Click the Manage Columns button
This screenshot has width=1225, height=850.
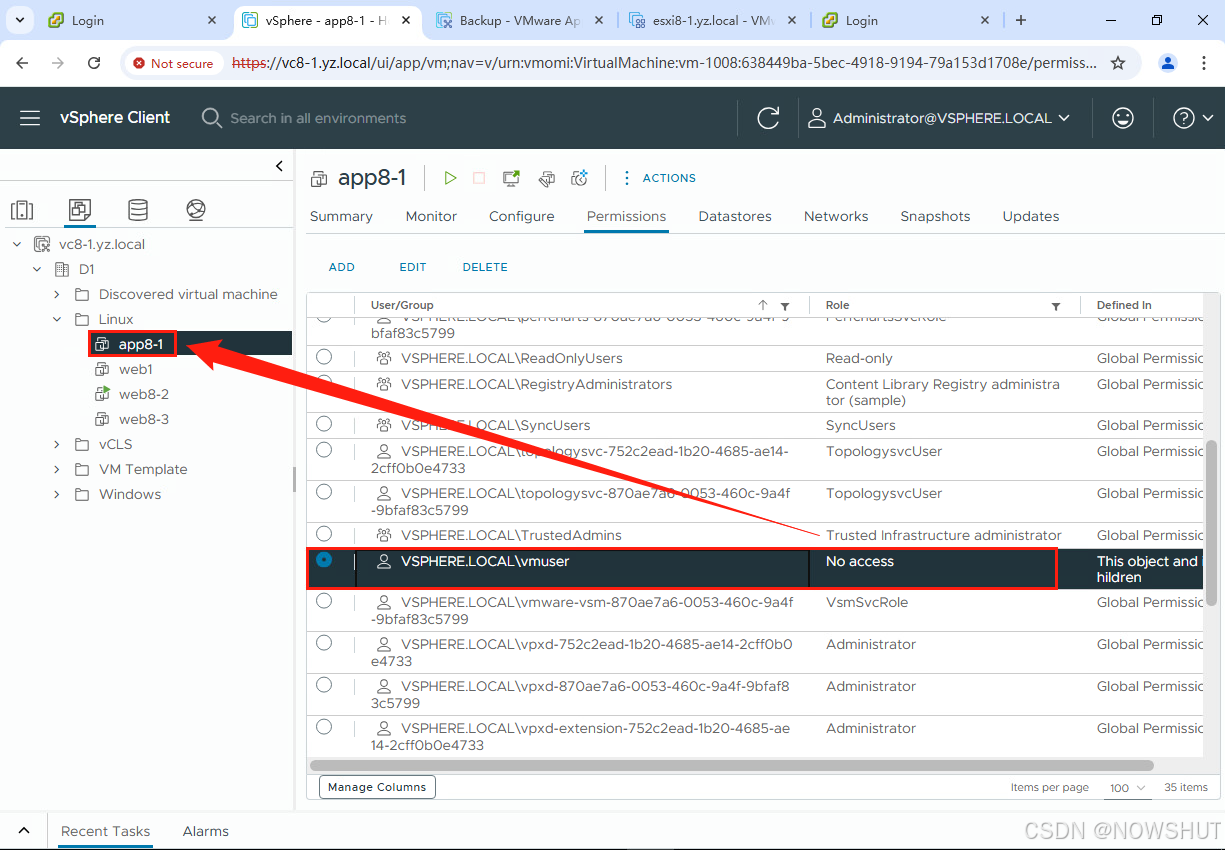pos(377,787)
